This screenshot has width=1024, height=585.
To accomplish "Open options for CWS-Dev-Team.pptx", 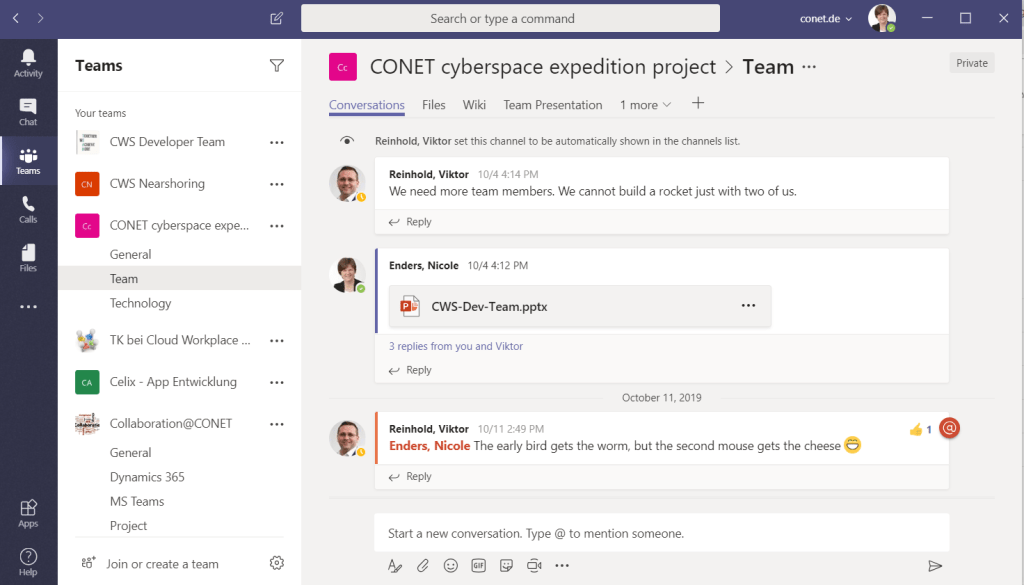I will pos(748,306).
